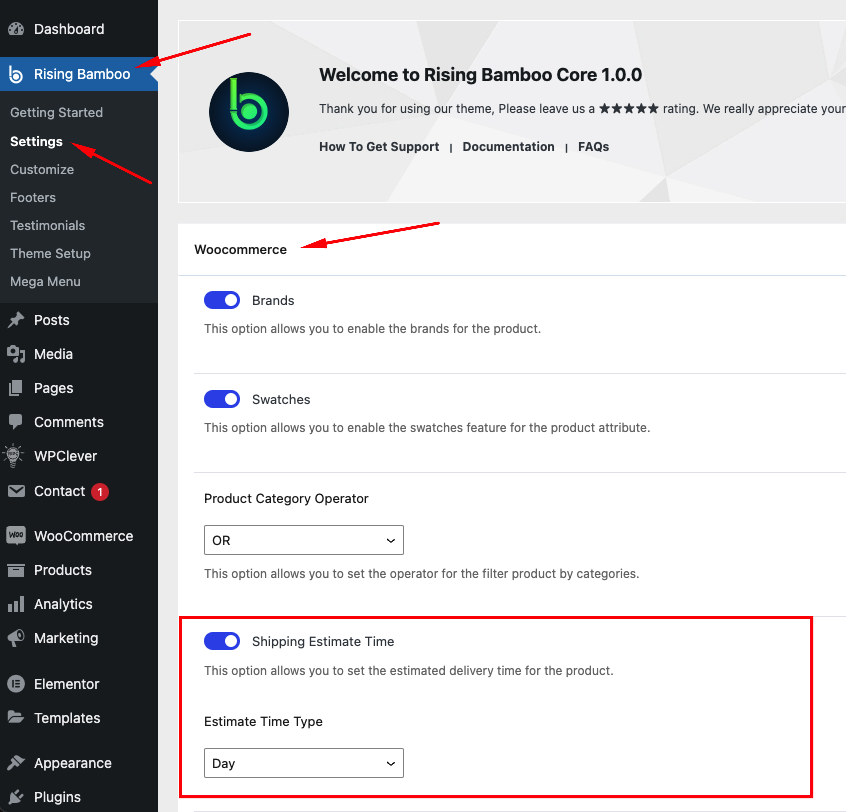This screenshot has width=846, height=812.
Task: Click the Rising Bamboo logo icon in sidebar
Action: (x=16, y=74)
